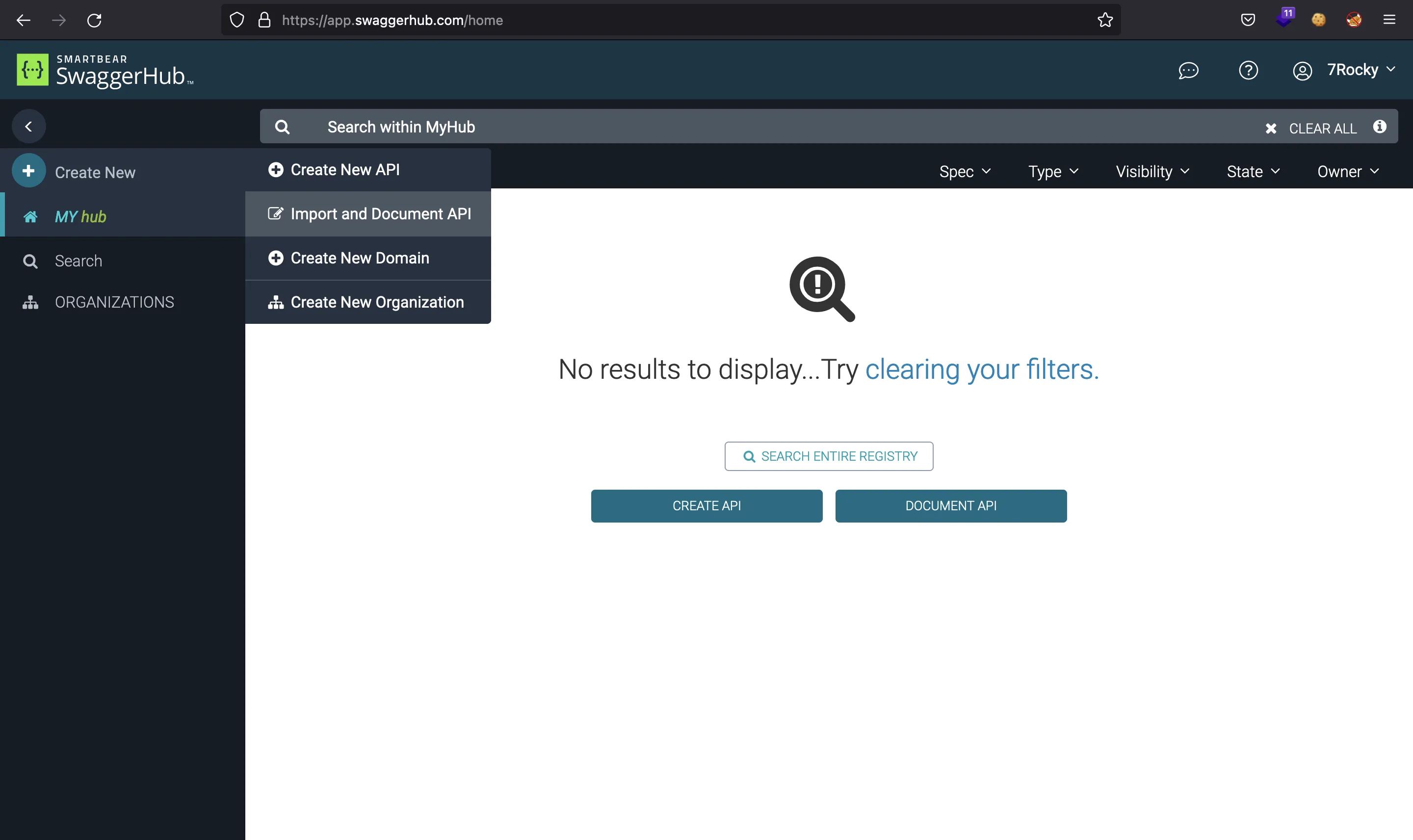Screen dimensions: 1413x840
Task: Expand the Owner filter dropdown
Action: point(1349,172)
